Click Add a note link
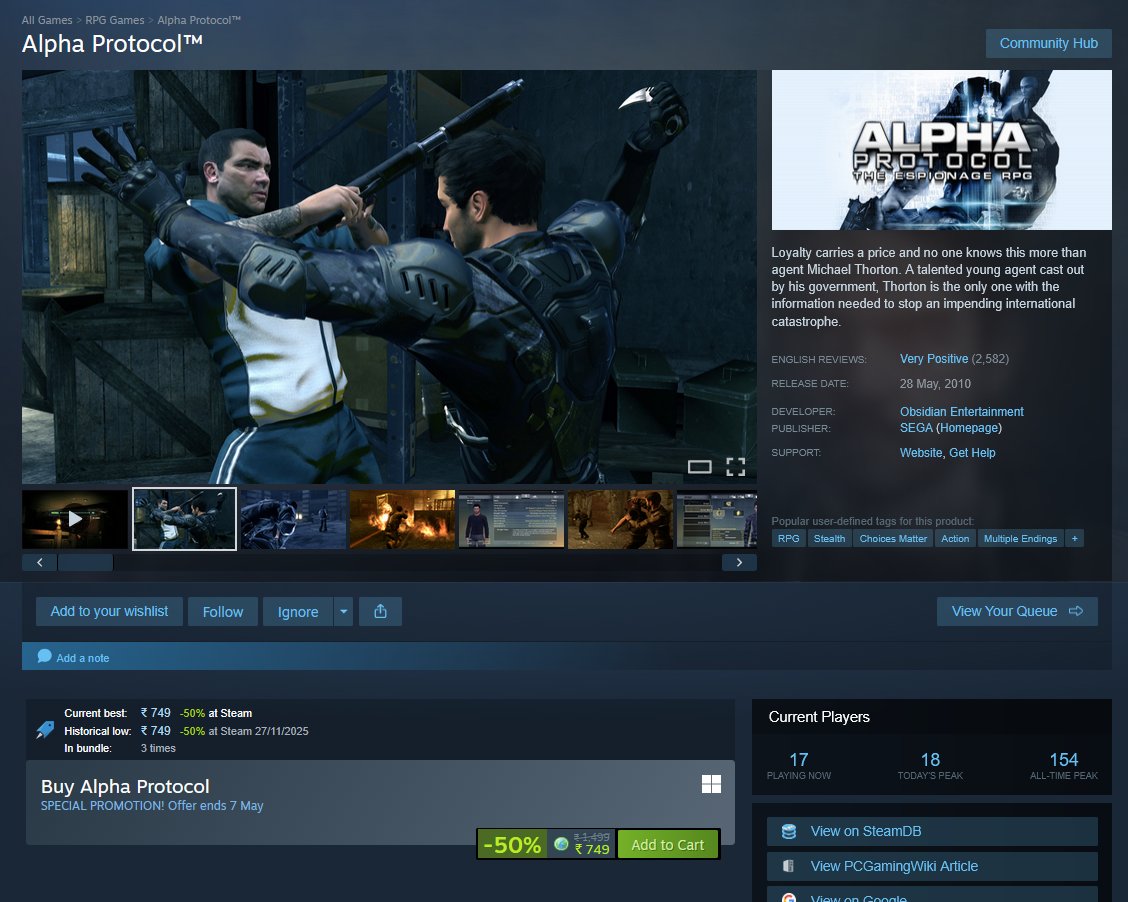This screenshot has width=1128, height=902. click(x=83, y=657)
